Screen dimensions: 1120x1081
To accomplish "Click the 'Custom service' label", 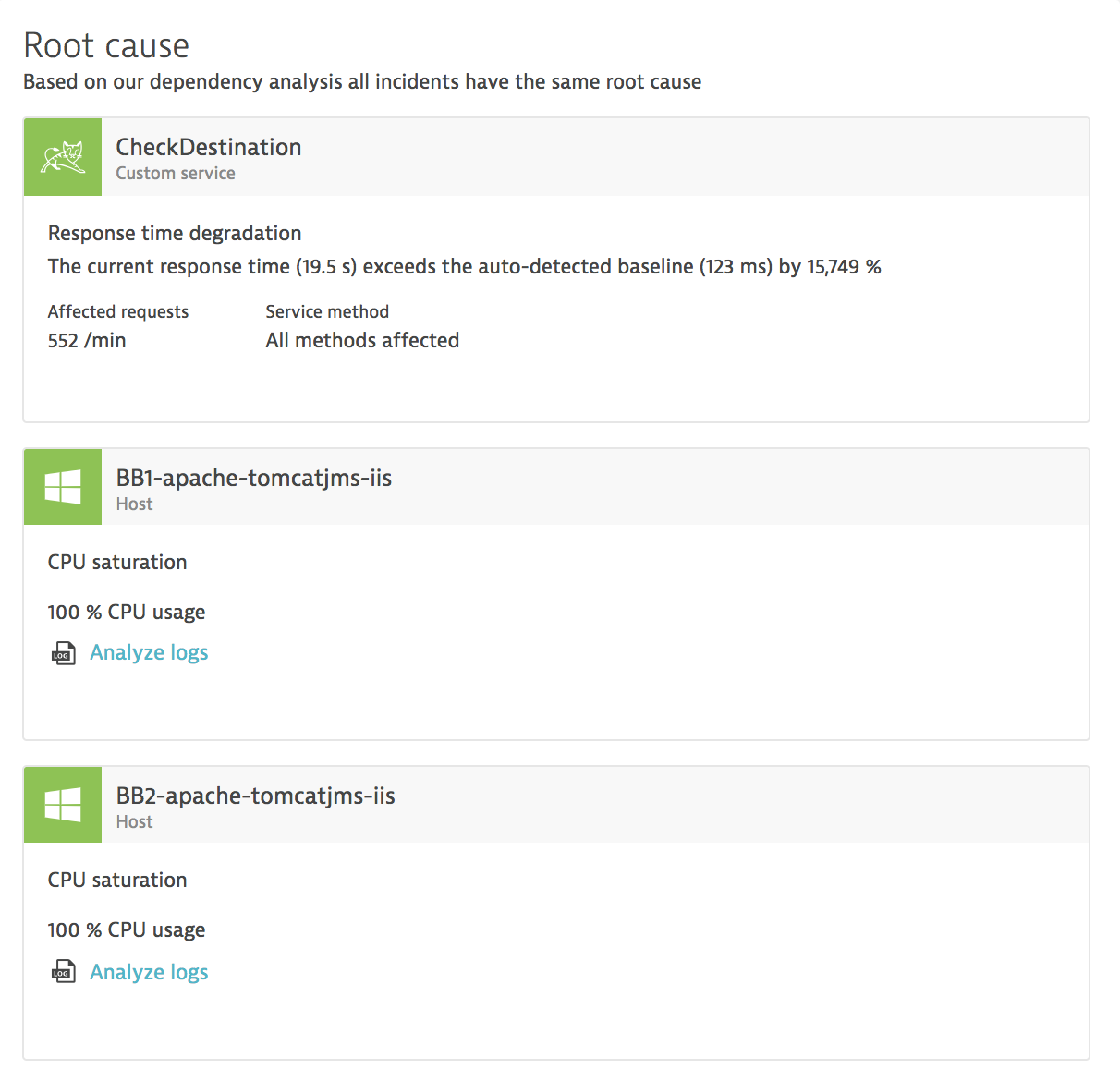I will coord(176,174).
